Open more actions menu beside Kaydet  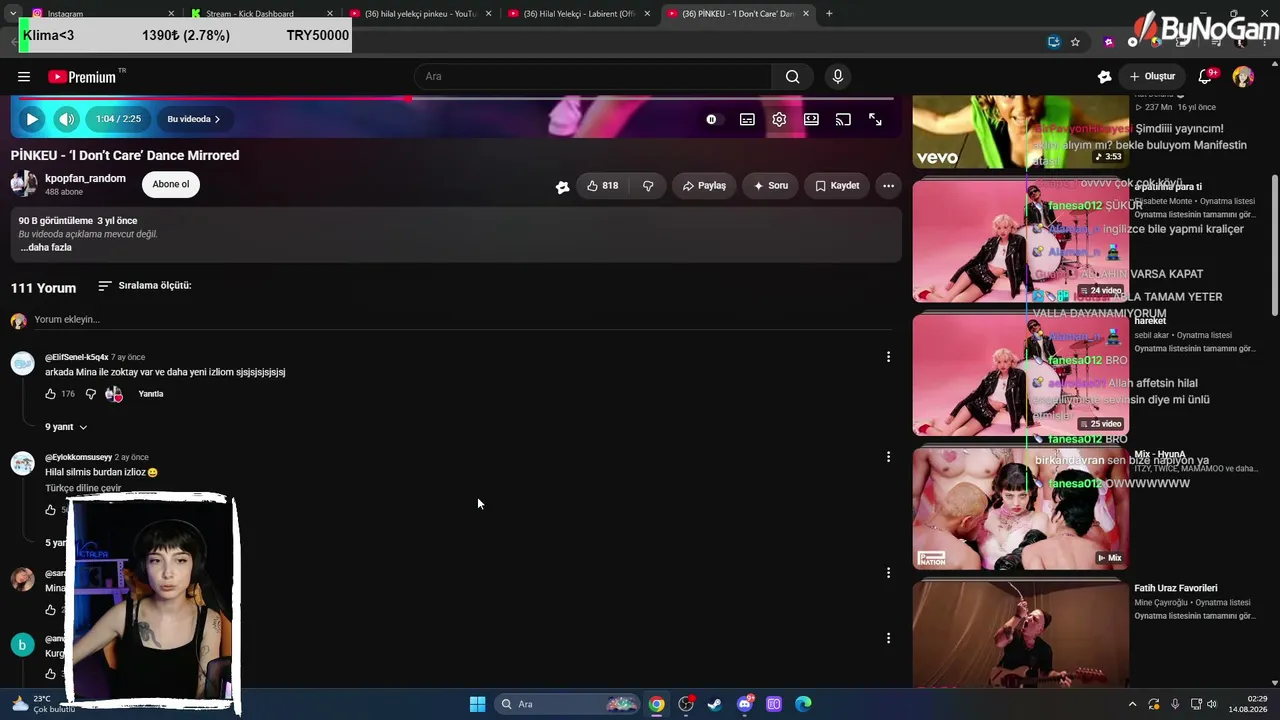click(x=888, y=186)
